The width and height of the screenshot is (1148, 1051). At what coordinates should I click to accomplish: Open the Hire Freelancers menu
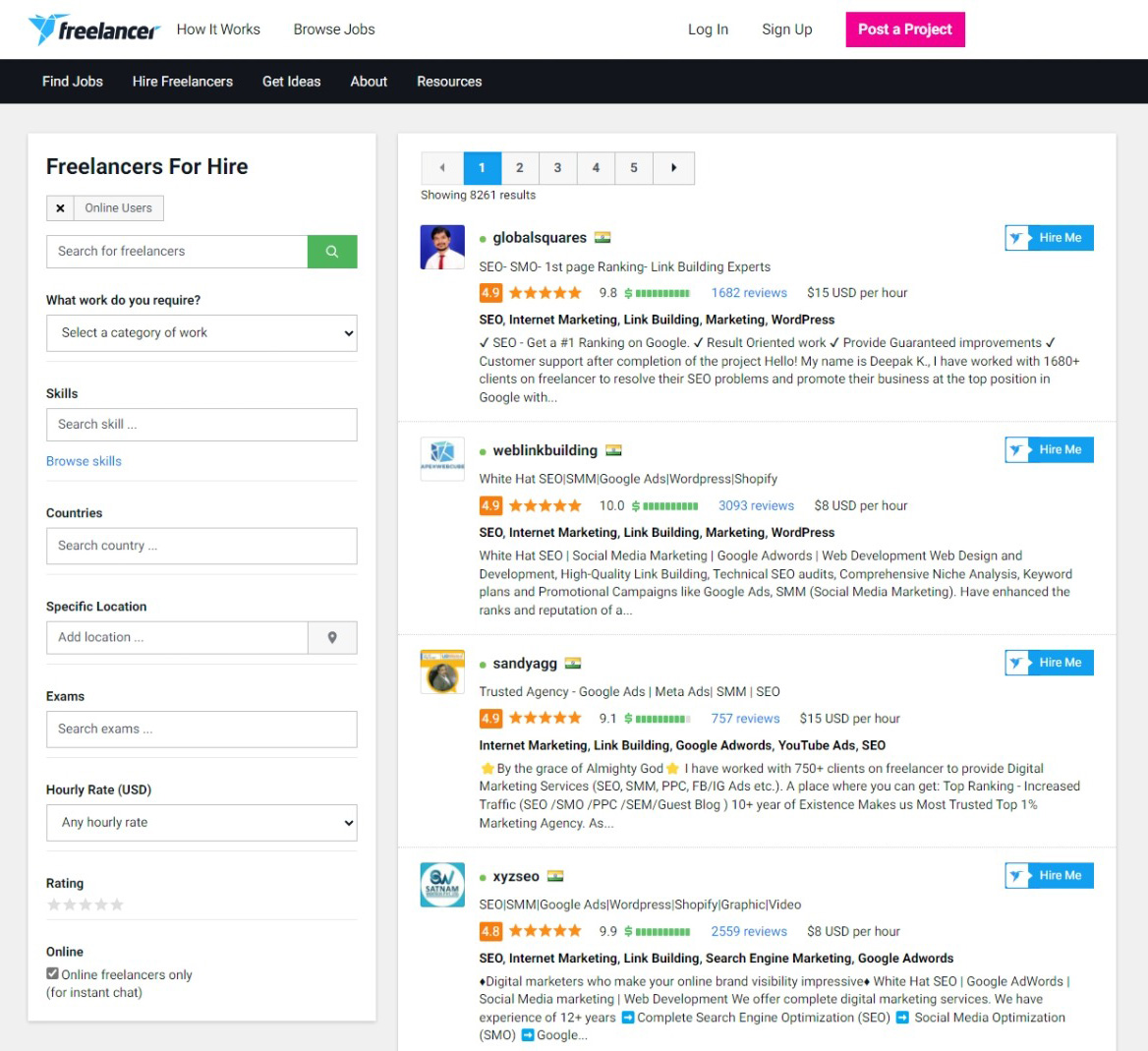point(183,82)
